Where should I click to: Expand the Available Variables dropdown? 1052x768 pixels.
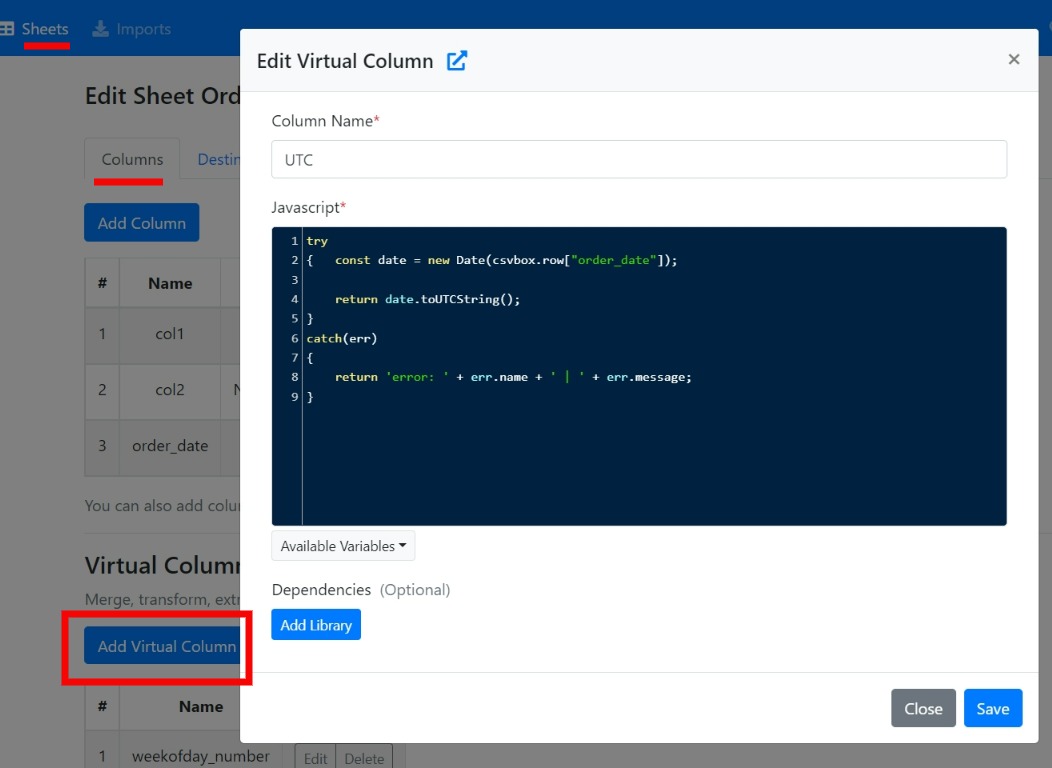[343, 546]
